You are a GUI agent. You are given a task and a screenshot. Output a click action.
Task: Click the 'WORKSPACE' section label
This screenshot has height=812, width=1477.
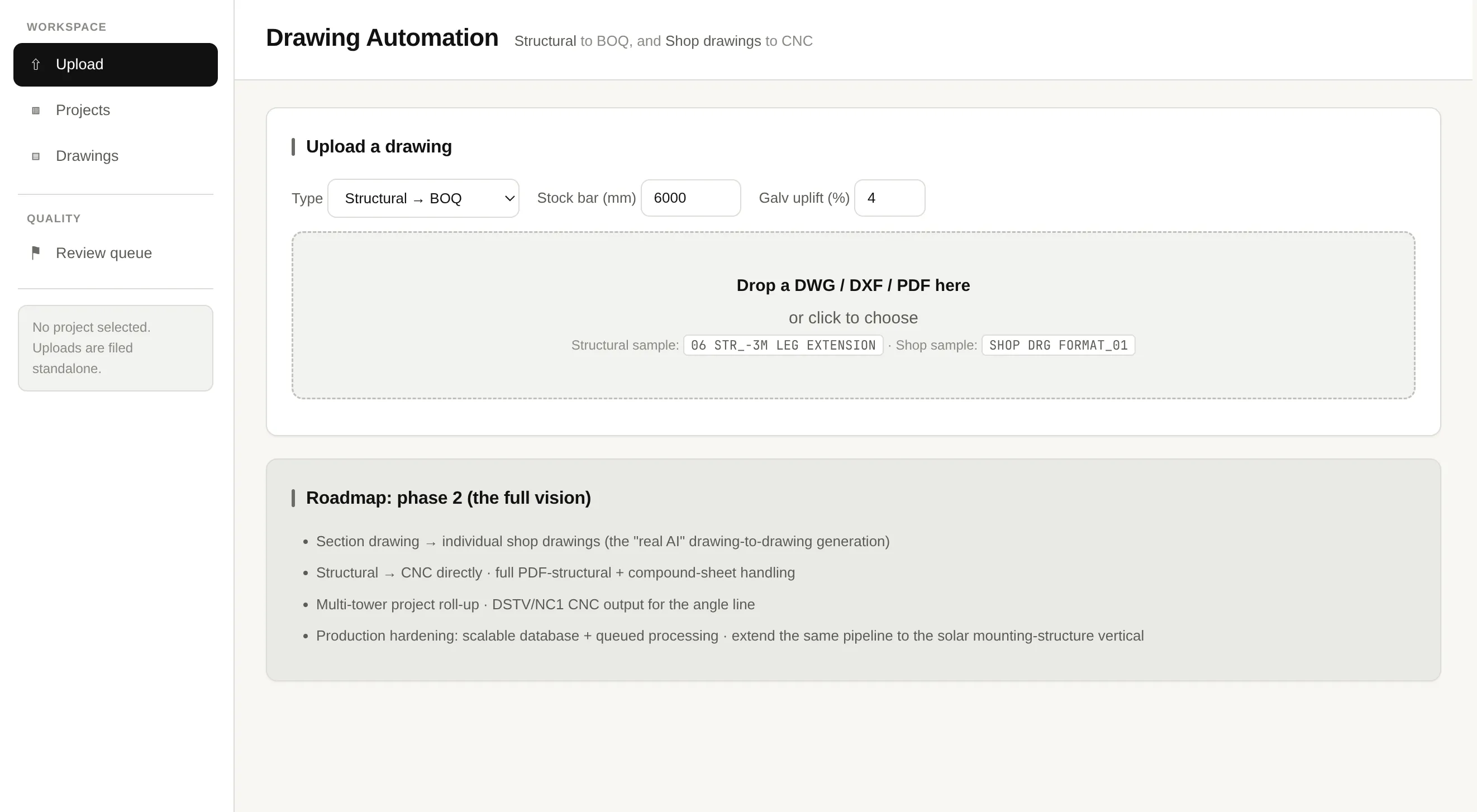[66, 27]
